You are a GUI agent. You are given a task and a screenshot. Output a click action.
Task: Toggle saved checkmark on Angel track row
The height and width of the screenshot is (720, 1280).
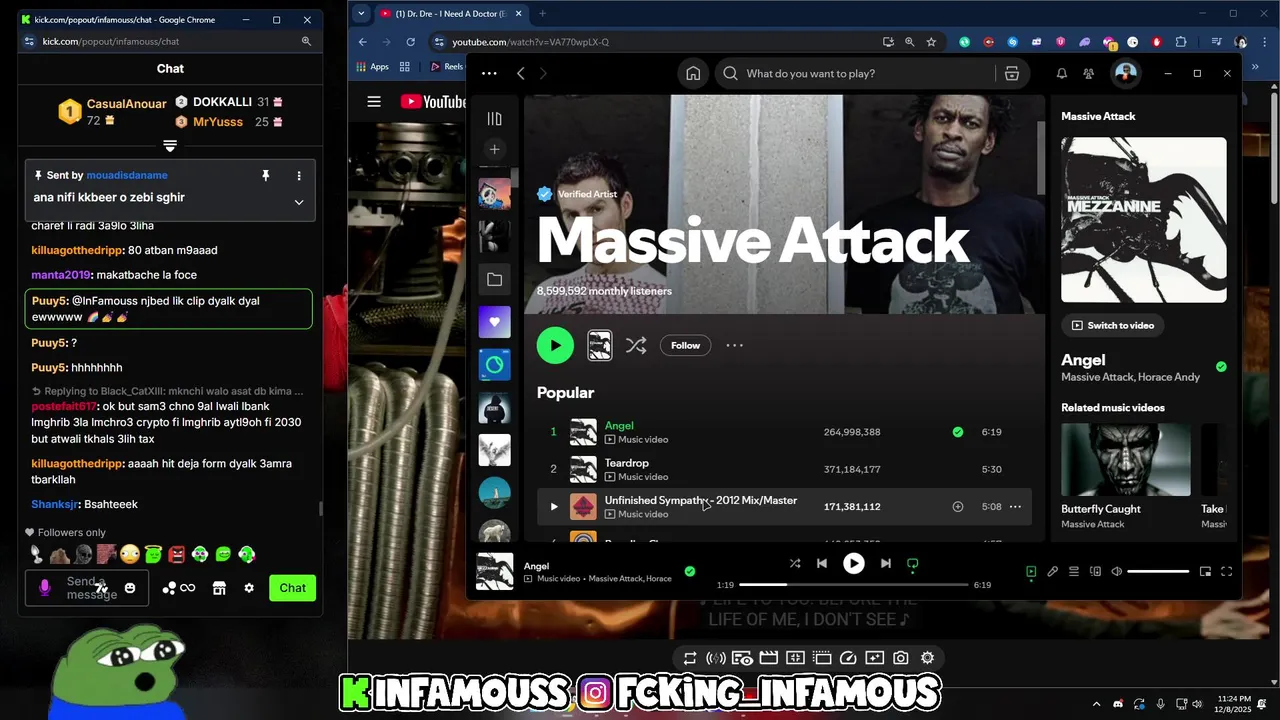tap(958, 432)
